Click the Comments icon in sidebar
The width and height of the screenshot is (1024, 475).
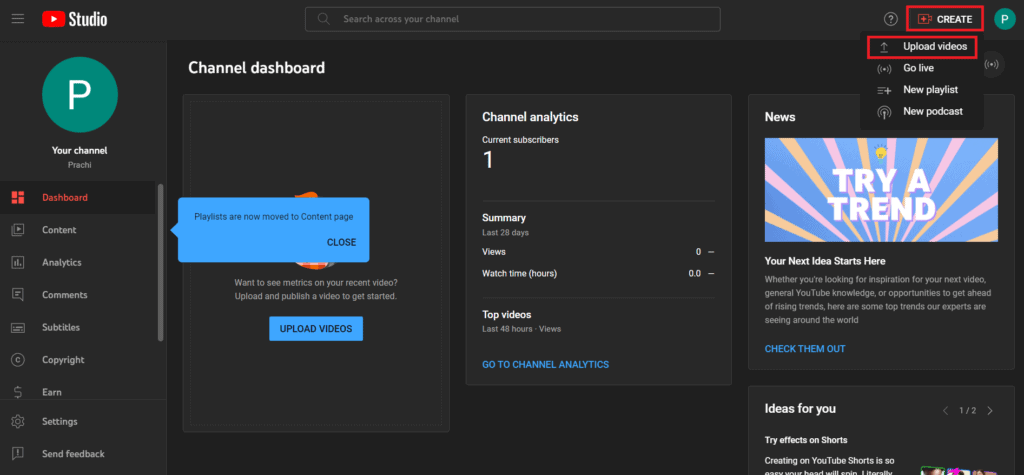click(18, 295)
